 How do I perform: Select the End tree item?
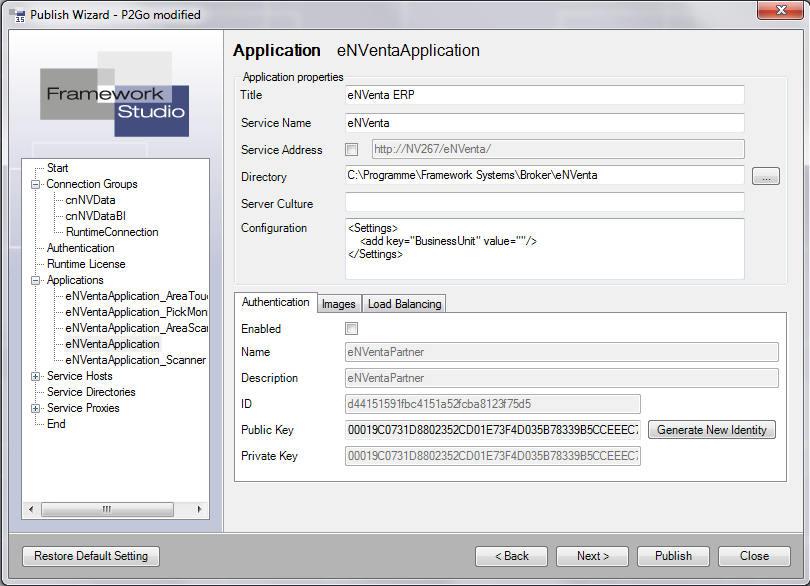[x=56, y=424]
